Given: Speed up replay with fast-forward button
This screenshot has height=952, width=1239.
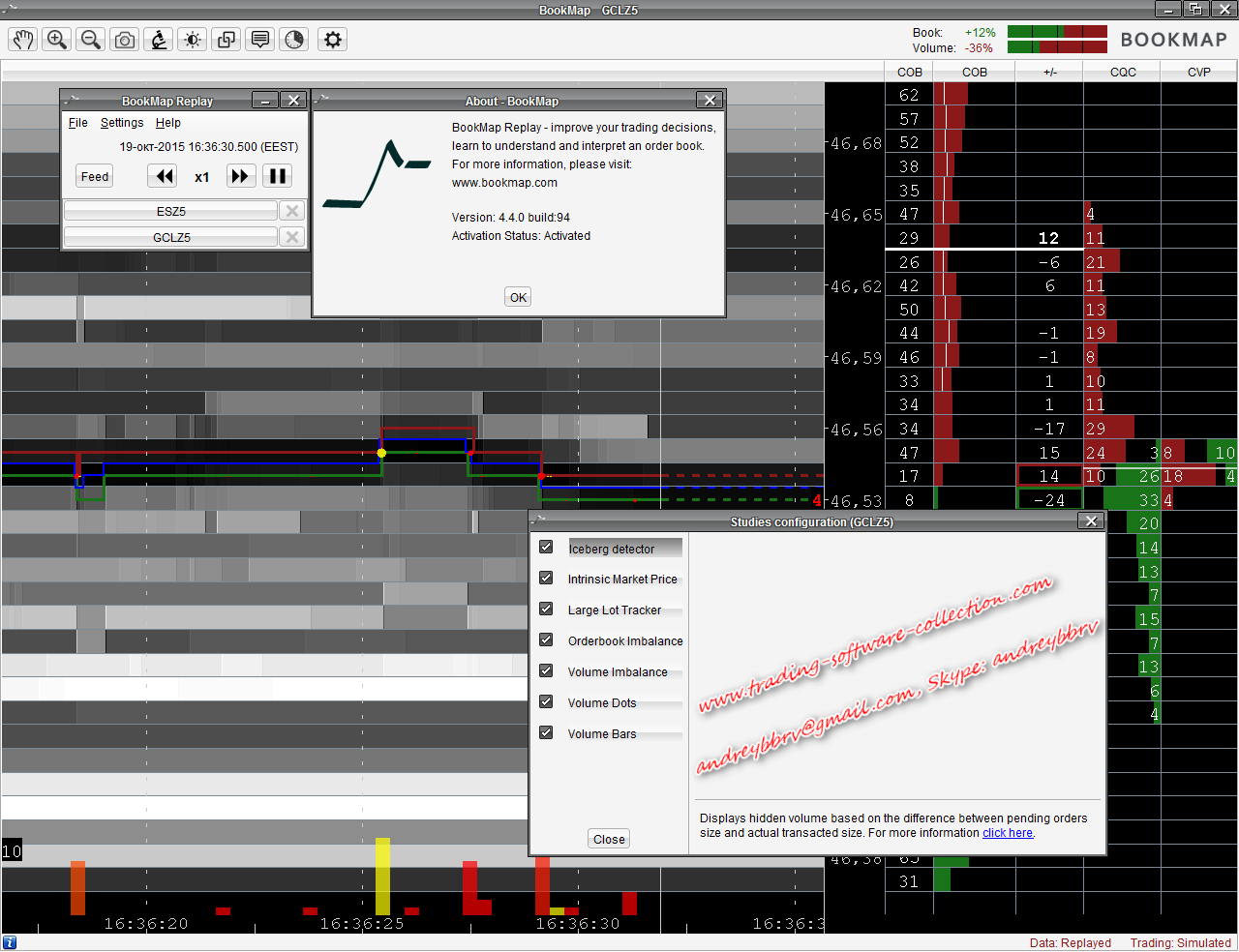Looking at the screenshot, I should 240,176.
